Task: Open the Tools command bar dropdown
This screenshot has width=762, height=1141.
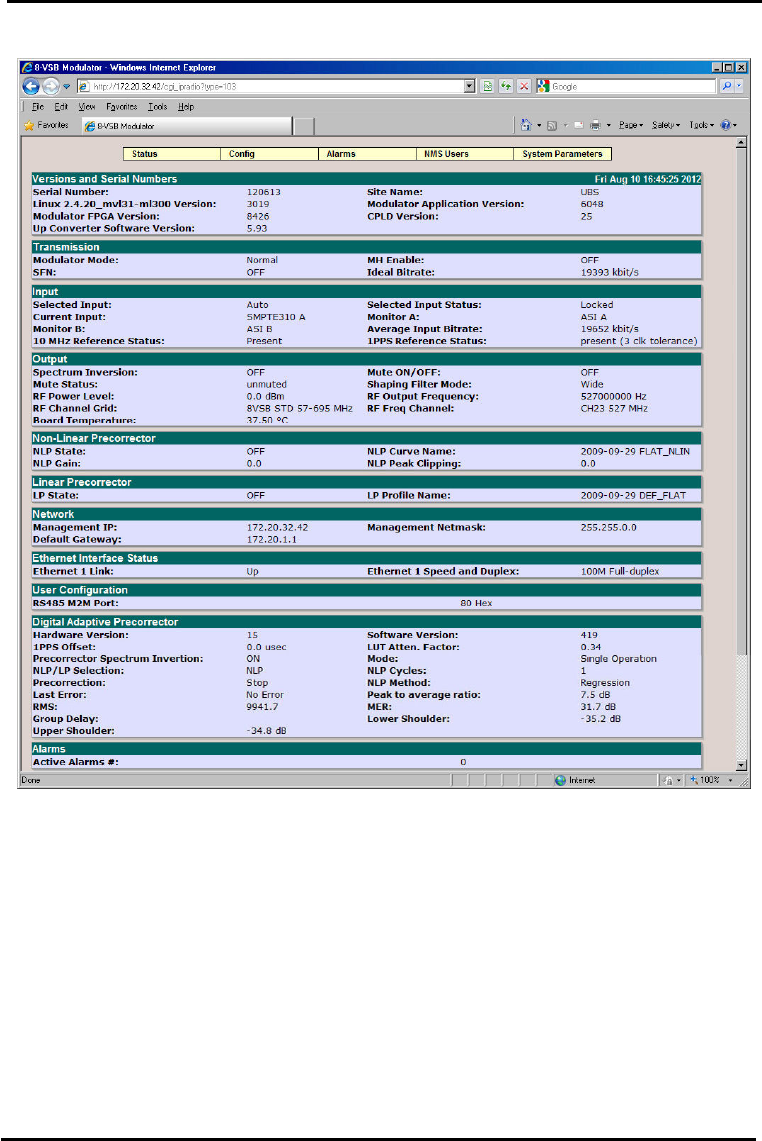Action: [702, 125]
